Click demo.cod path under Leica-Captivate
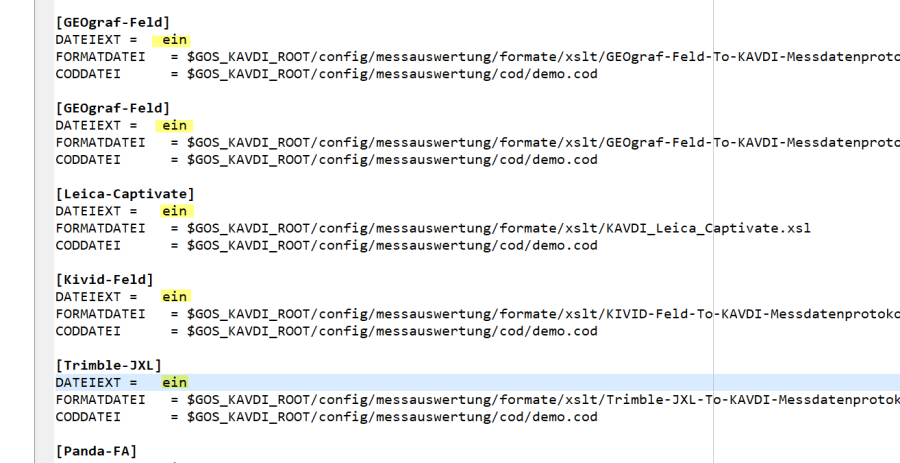Screen dimensions: 900x463 click(392, 246)
